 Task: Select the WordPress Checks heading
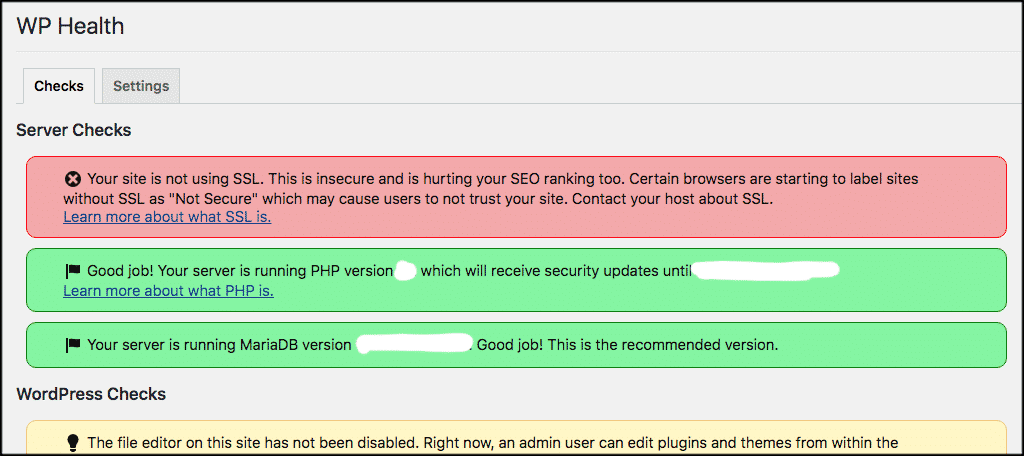(x=91, y=394)
